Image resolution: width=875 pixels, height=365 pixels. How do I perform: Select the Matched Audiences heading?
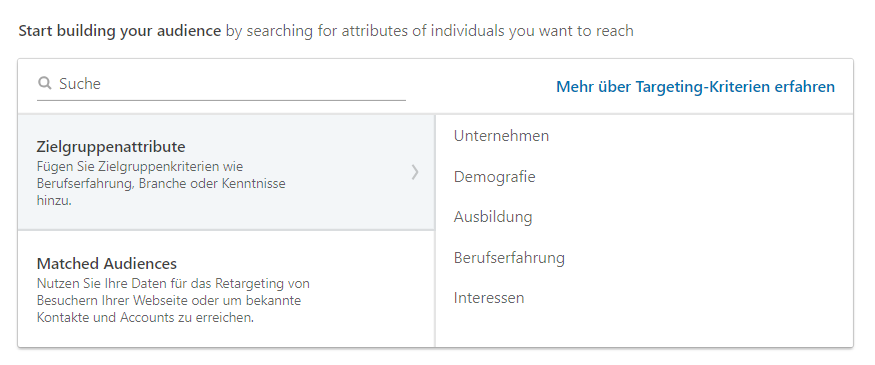click(107, 263)
